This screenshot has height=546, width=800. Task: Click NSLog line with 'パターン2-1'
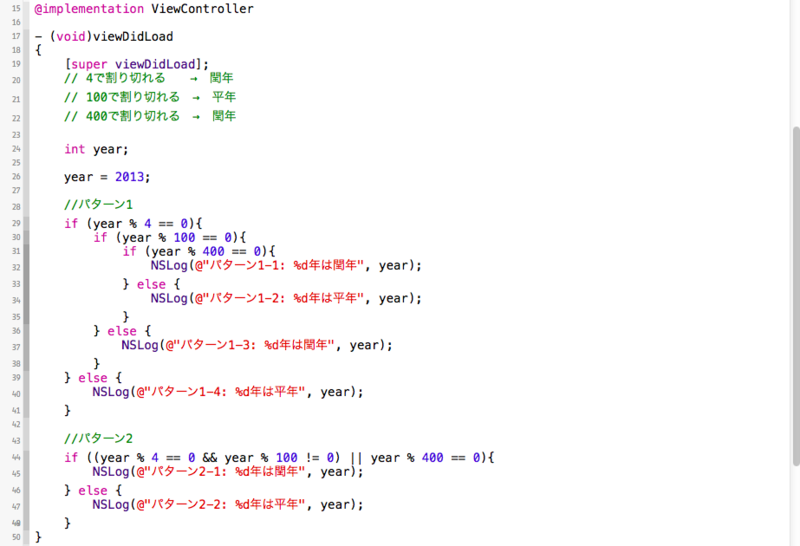(228, 472)
